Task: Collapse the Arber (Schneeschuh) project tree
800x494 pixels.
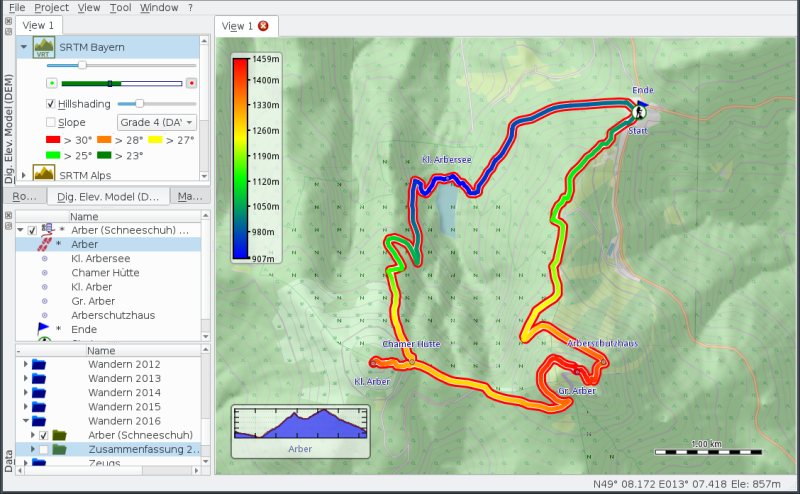Action: (20, 230)
